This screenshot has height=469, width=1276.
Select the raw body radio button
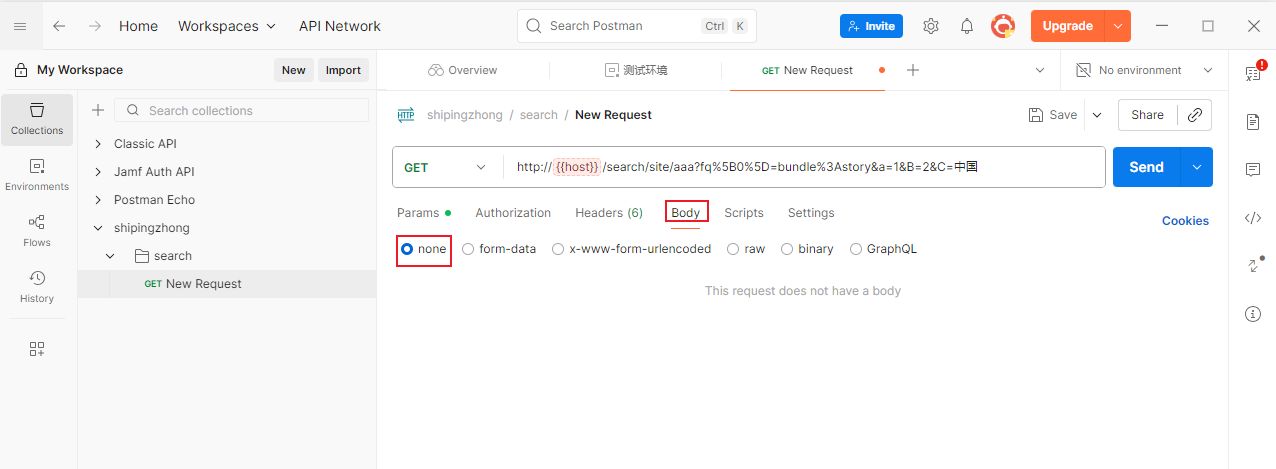[x=734, y=249]
